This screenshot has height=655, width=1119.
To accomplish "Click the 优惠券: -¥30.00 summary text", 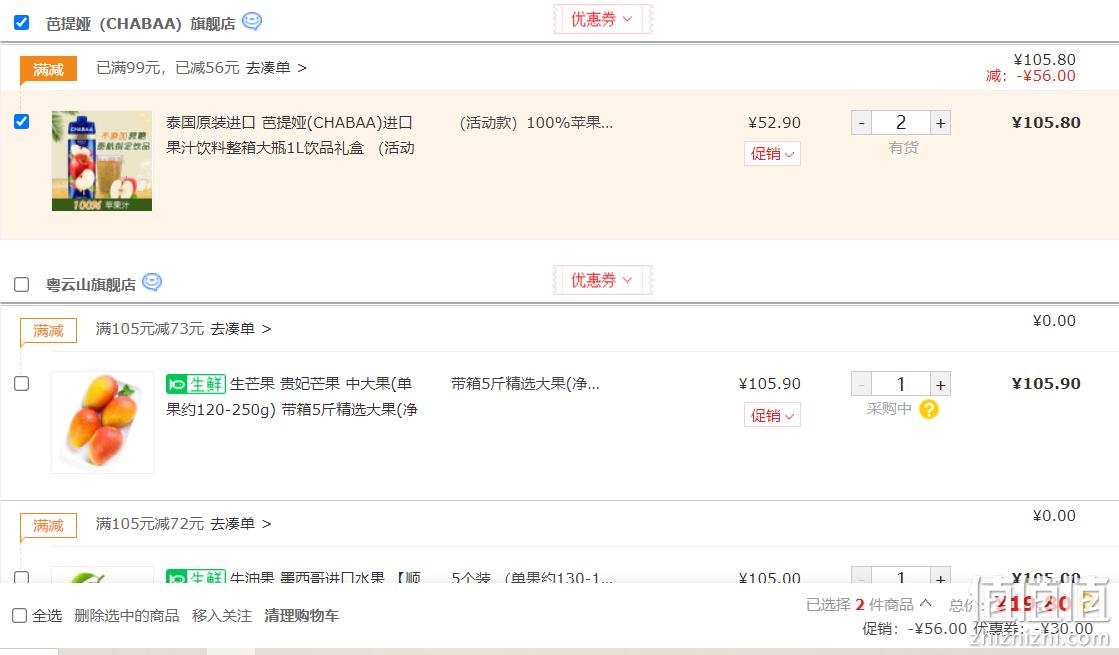I will 1033,629.
